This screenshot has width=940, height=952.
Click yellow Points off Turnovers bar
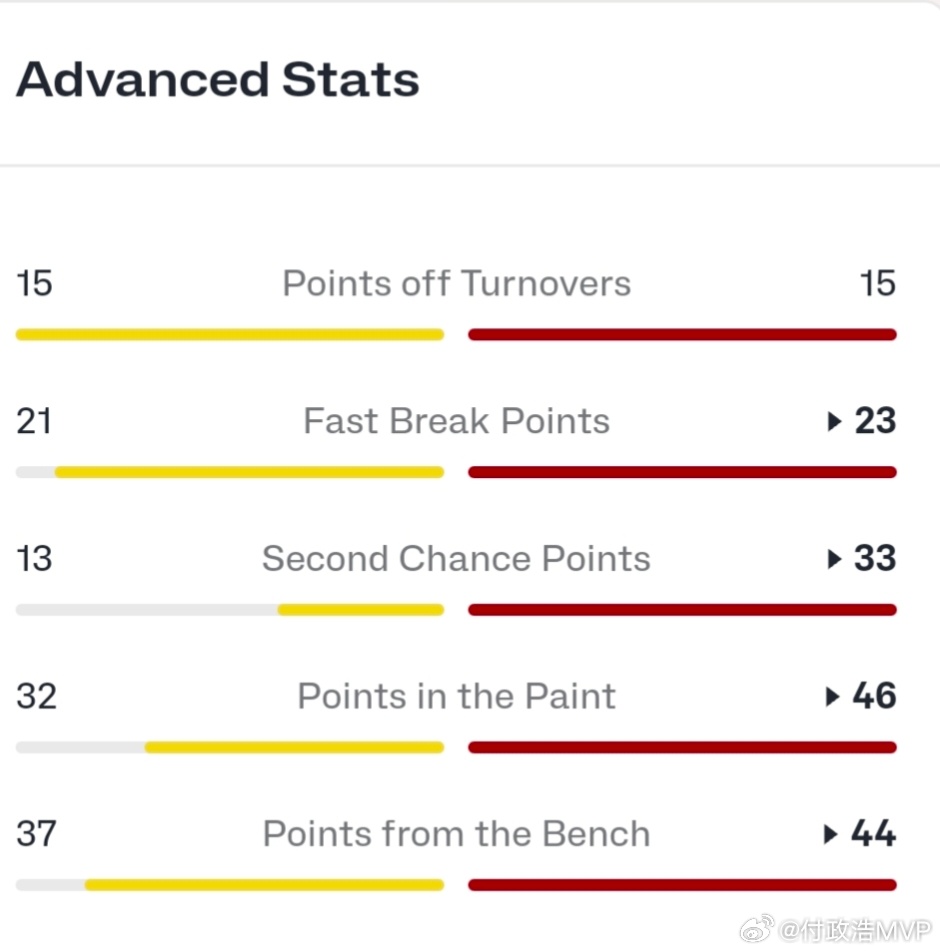click(230, 335)
